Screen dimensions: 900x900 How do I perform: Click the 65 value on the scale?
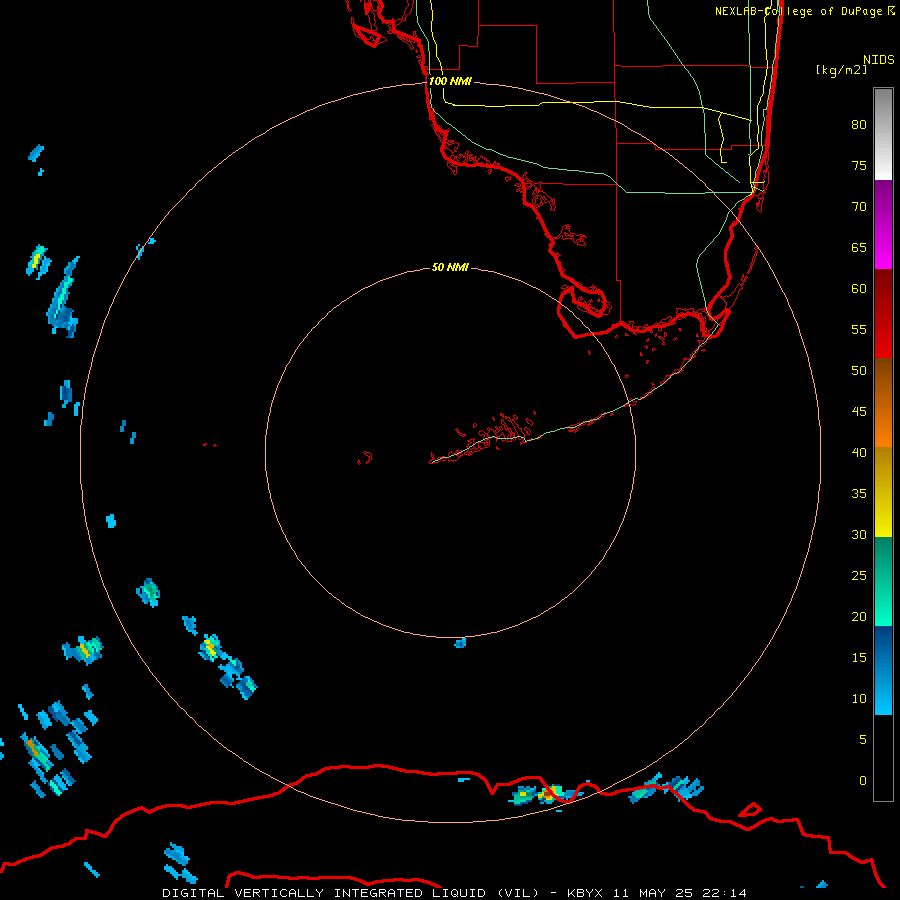[859, 247]
